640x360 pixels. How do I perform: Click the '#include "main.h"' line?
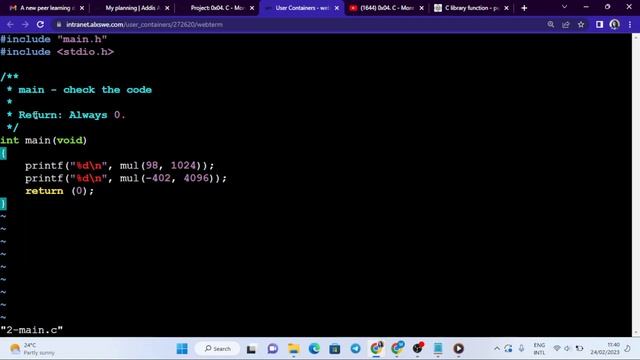click(53, 39)
